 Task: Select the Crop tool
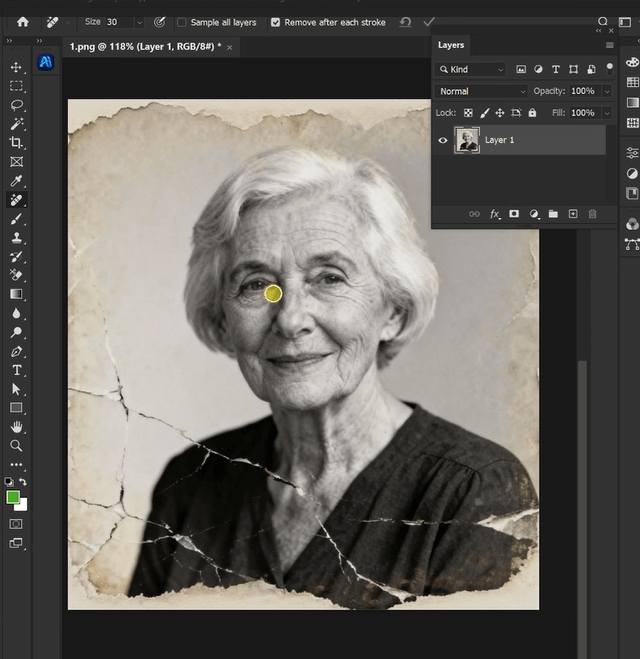coord(16,142)
